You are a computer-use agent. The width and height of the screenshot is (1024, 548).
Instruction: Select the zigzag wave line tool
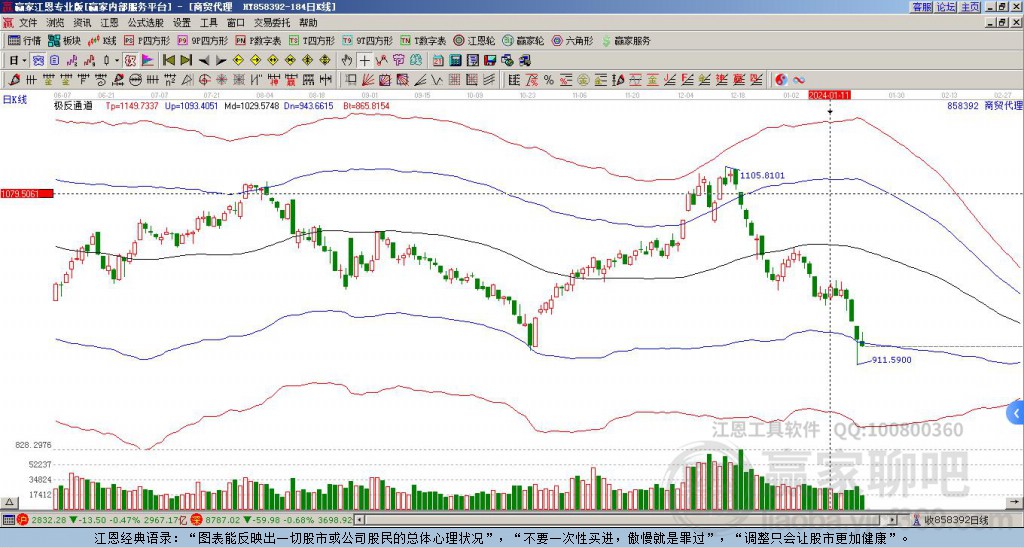click(436, 80)
